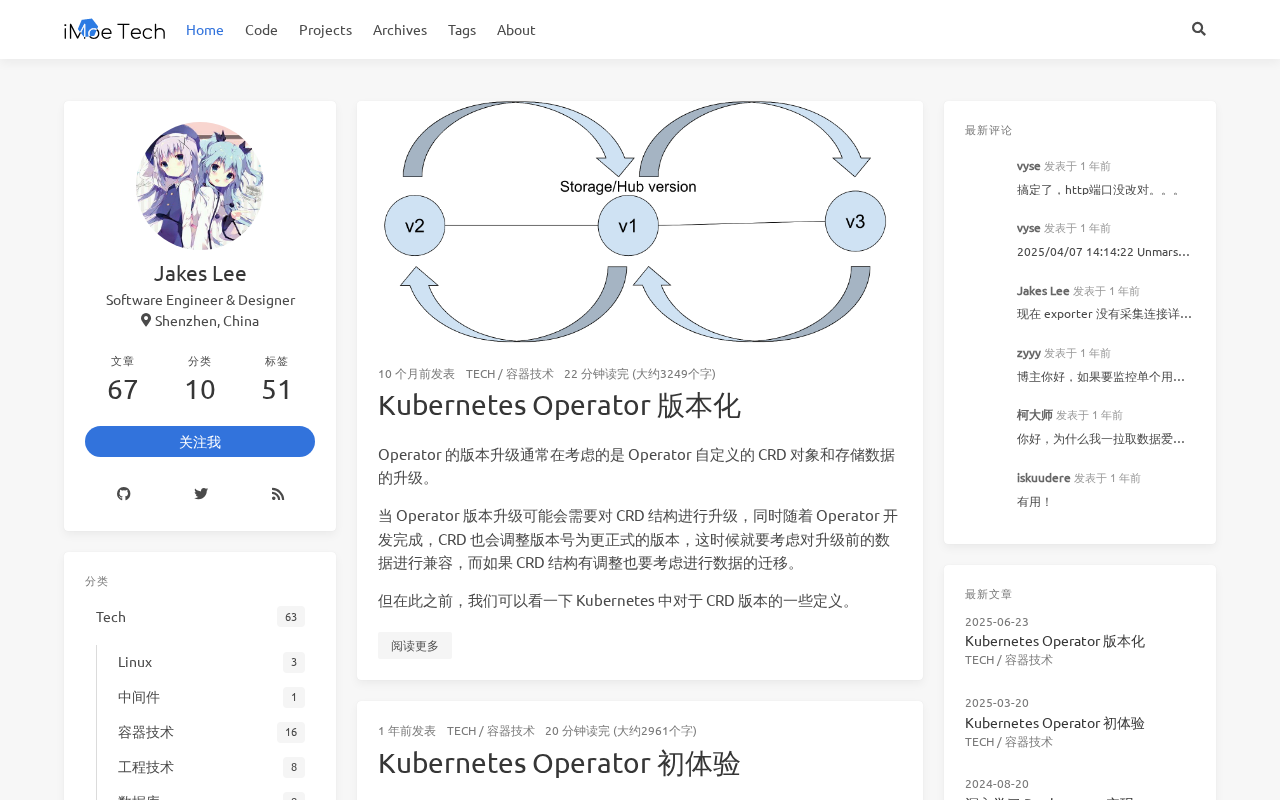Open the RSS feed icon
Image resolution: width=1280 pixels, height=800 pixels.
pos(278,493)
